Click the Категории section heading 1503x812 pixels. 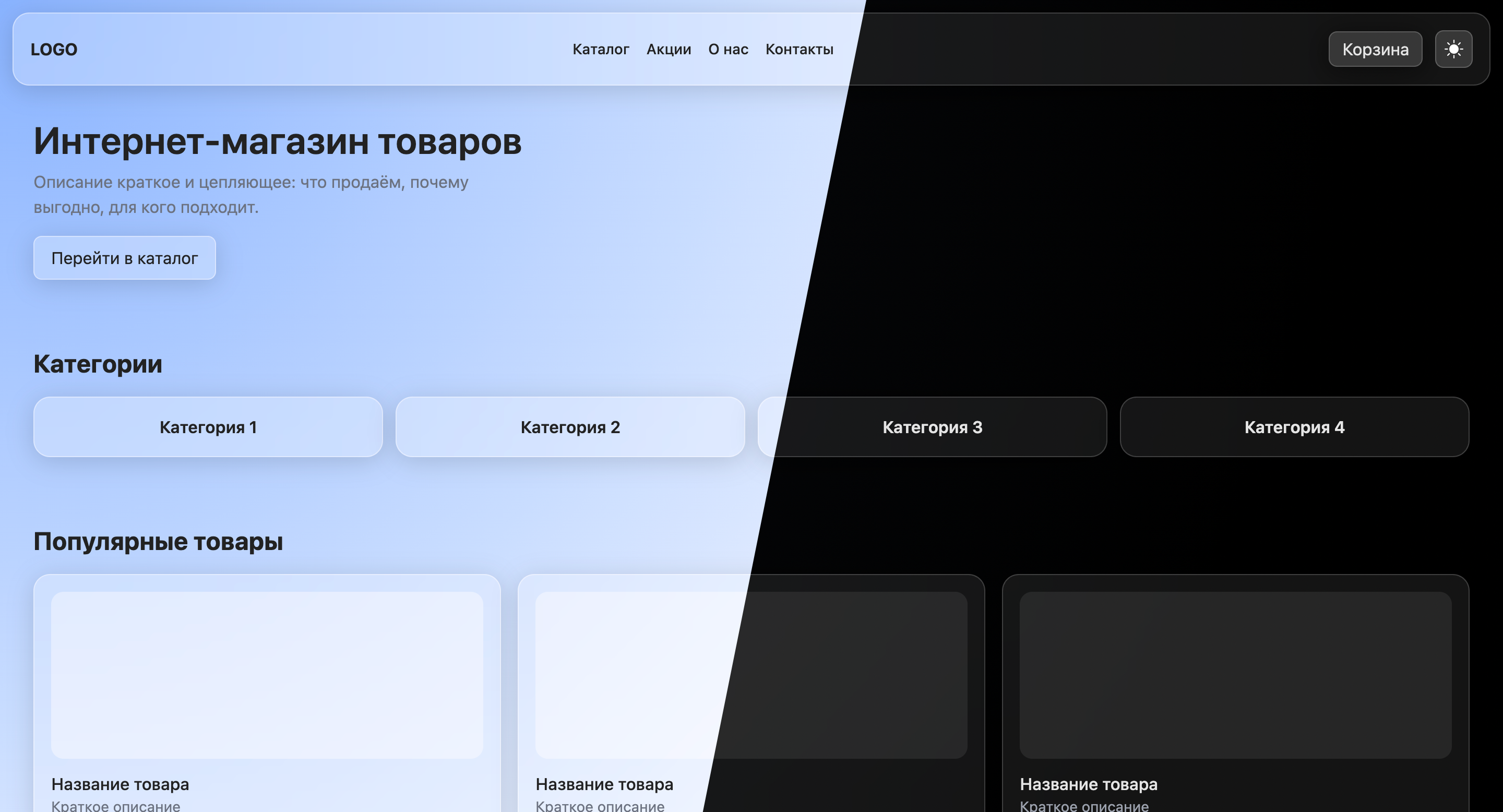(x=98, y=364)
